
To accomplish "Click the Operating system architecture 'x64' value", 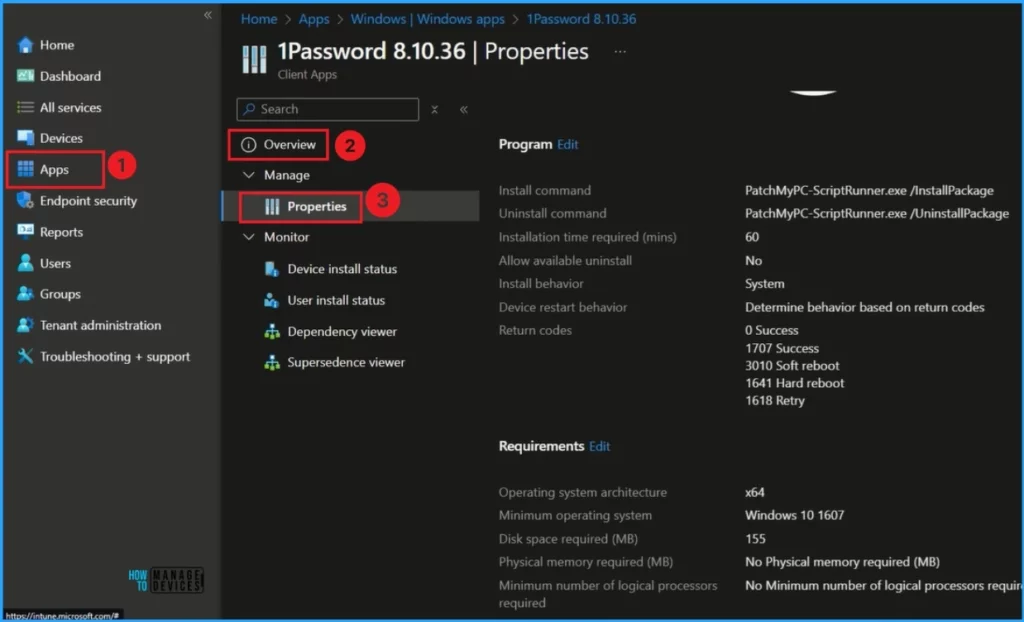I will tap(754, 493).
